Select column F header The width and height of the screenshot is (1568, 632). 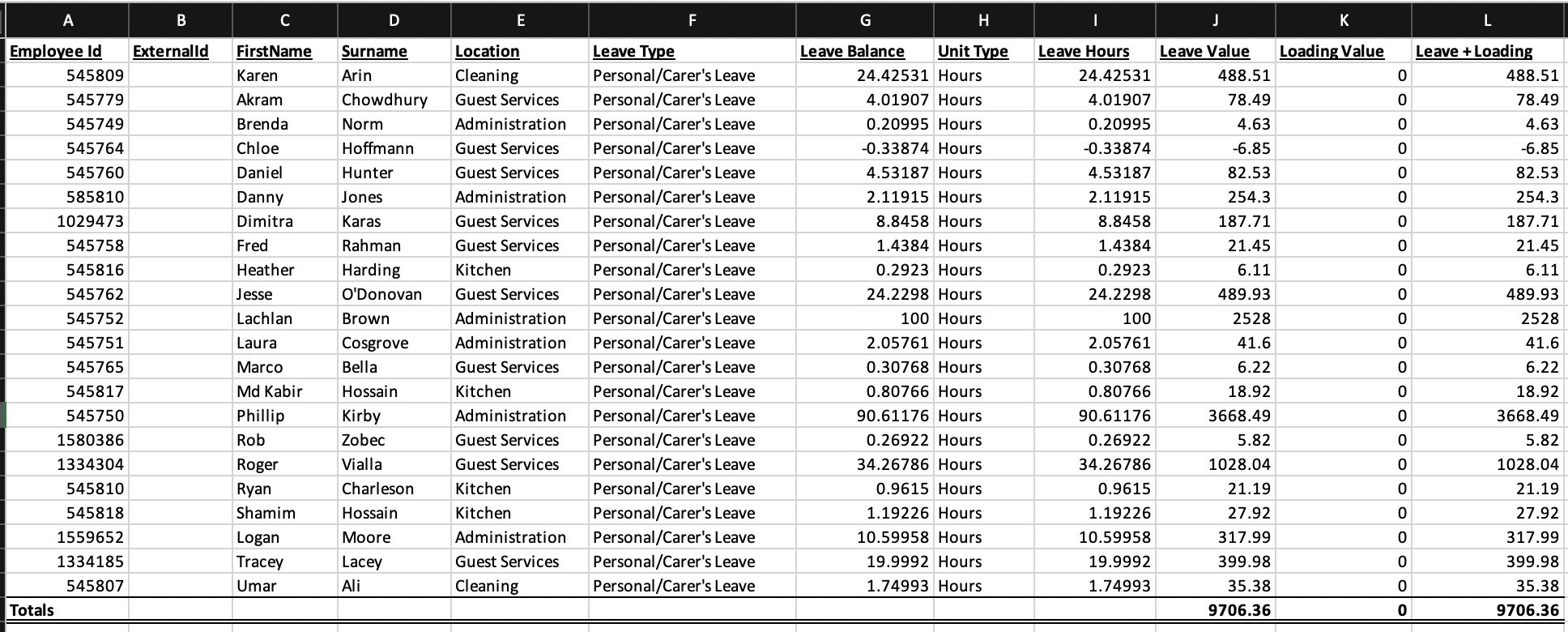(692, 20)
